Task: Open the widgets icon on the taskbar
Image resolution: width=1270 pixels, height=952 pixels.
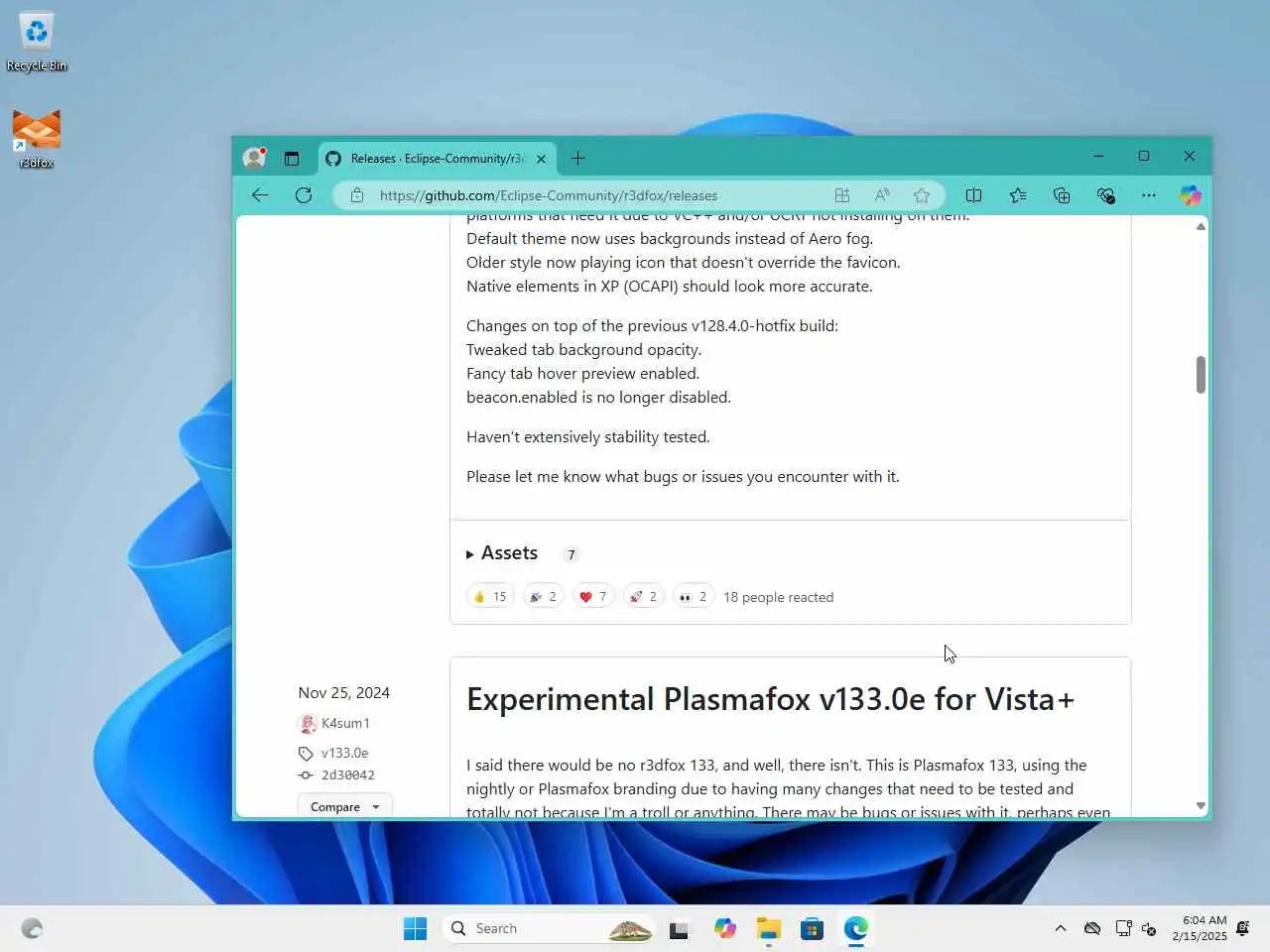Action: [33, 928]
